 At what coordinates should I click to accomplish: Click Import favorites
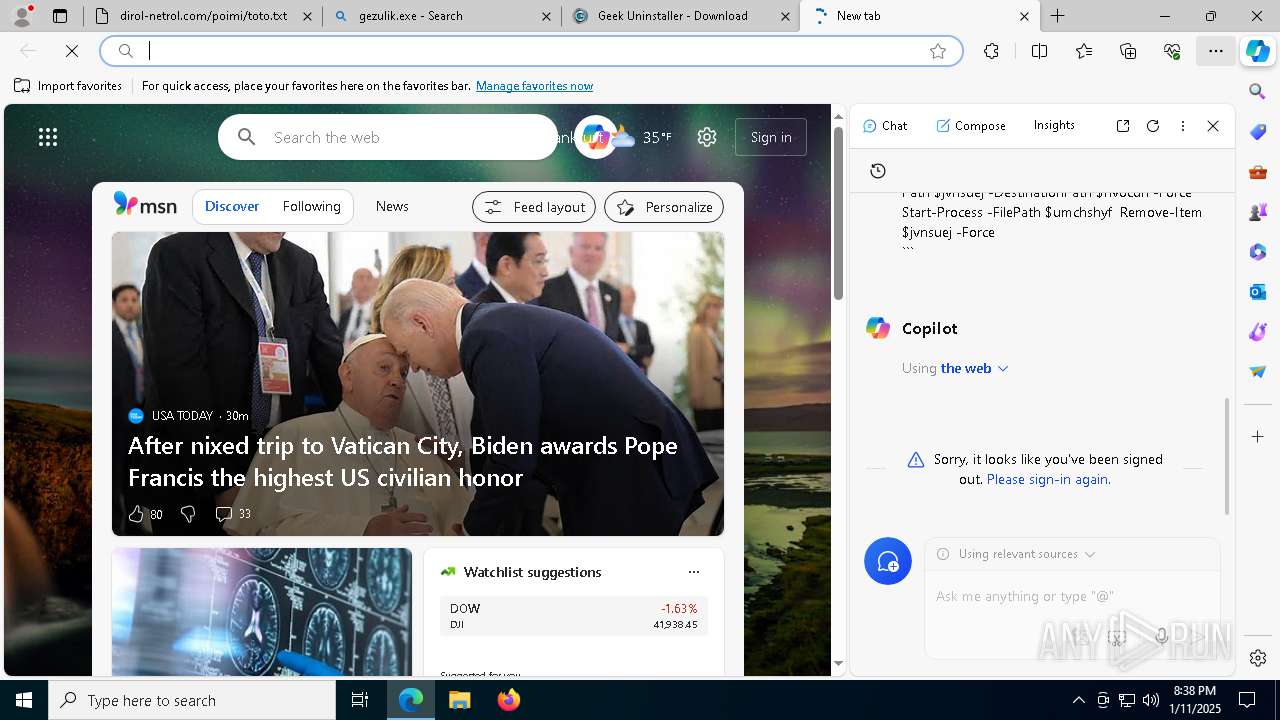pos(68,86)
